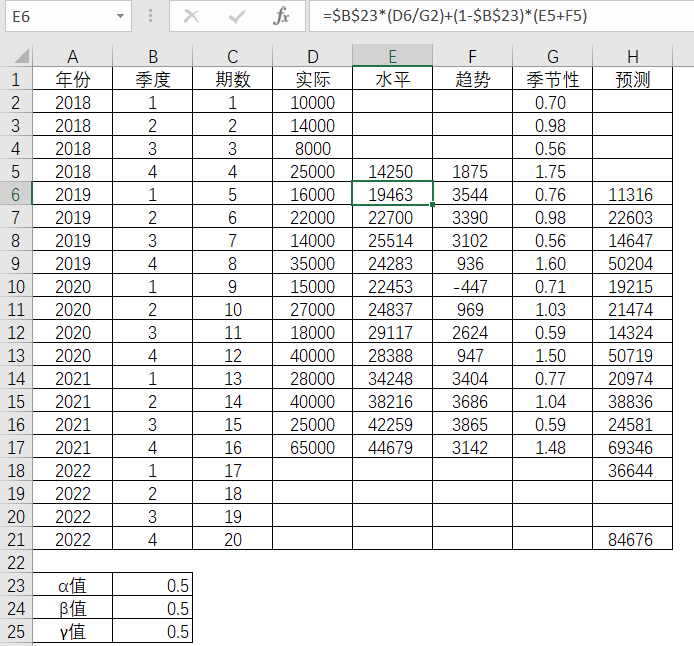Viewport: 694px width, 646px height.
Task: Open the Insert Function fx dialog
Action: 282,16
